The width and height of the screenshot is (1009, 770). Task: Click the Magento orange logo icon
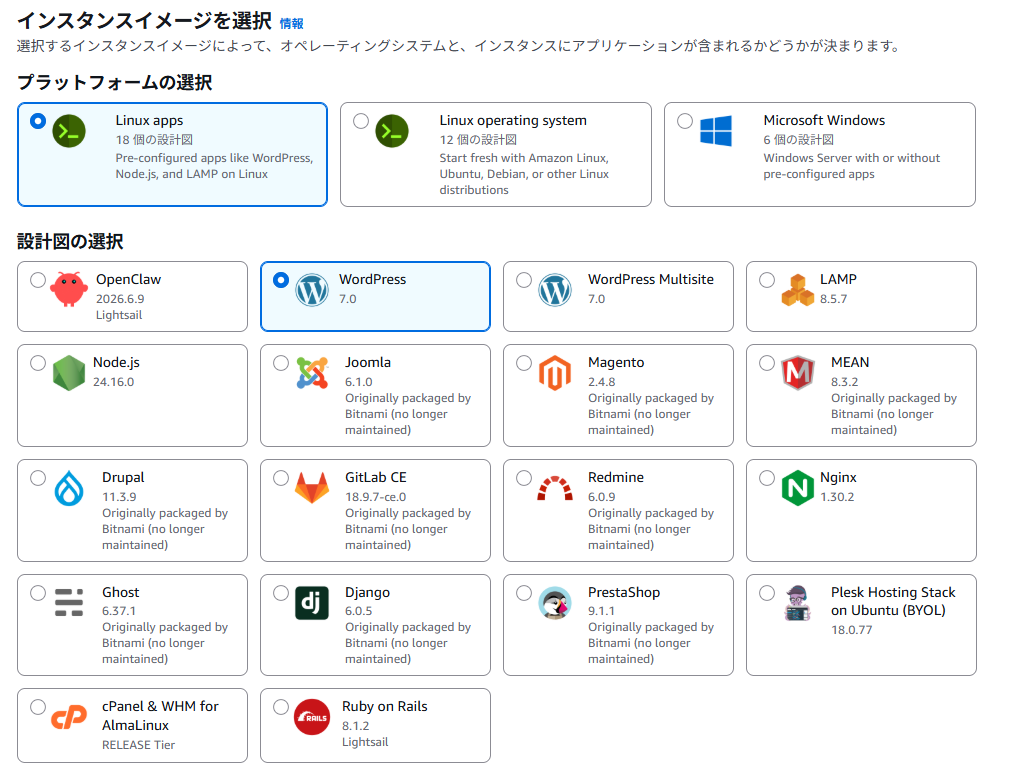tap(555, 373)
